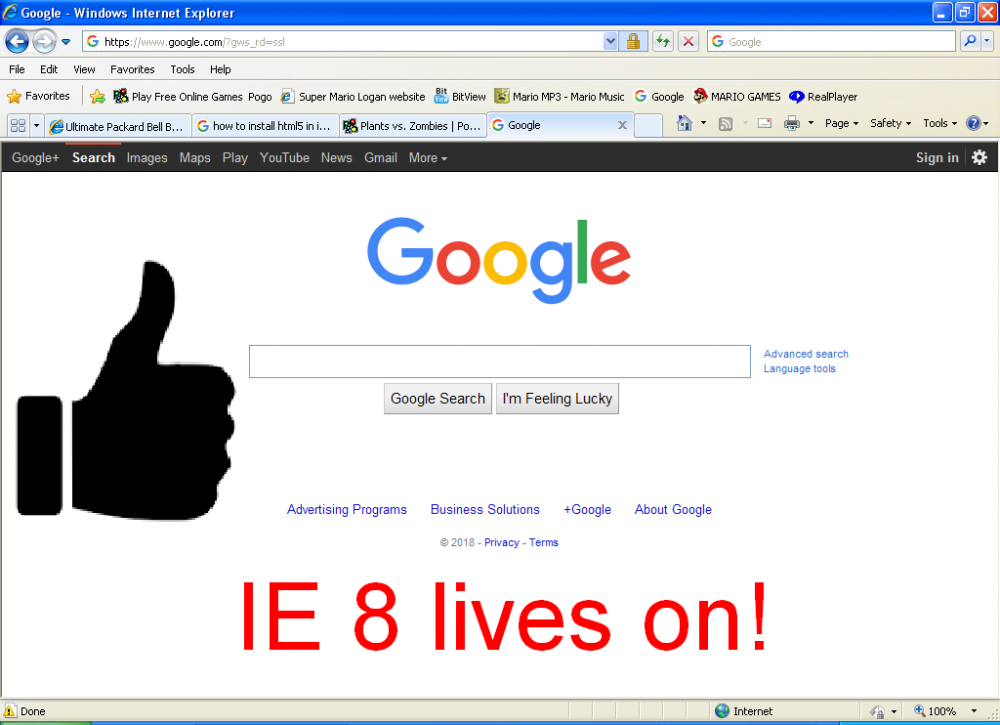The height and width of the screenshot is (725, 1000).
Task: Click the Add to Favorites bar icon
Action: pyautogui.click(x=97, y=97)
